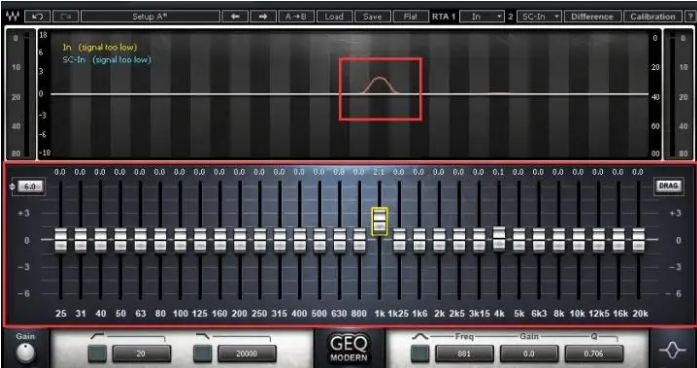Go to next preset with right arrow
Image resolution: width=697 pixels, height=368 pixels.
[263, 17]
